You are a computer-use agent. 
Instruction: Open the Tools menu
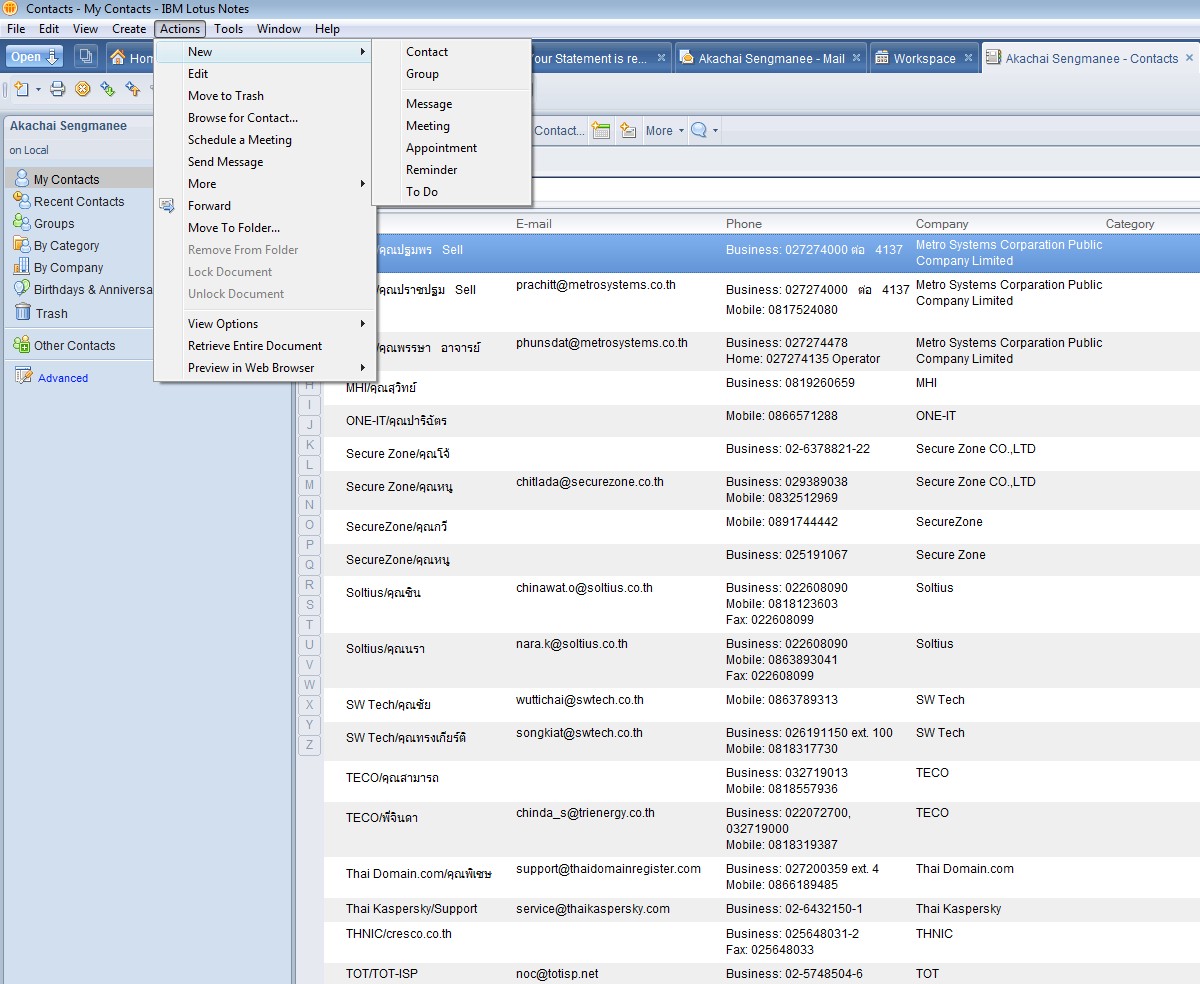click(228, 29)
